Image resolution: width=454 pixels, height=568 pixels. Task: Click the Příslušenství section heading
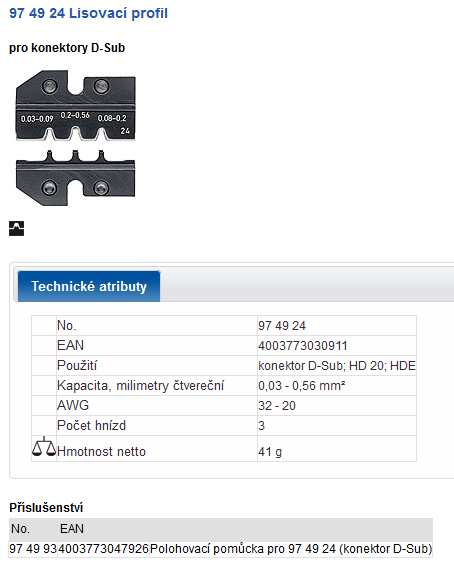tap(46, 508)
